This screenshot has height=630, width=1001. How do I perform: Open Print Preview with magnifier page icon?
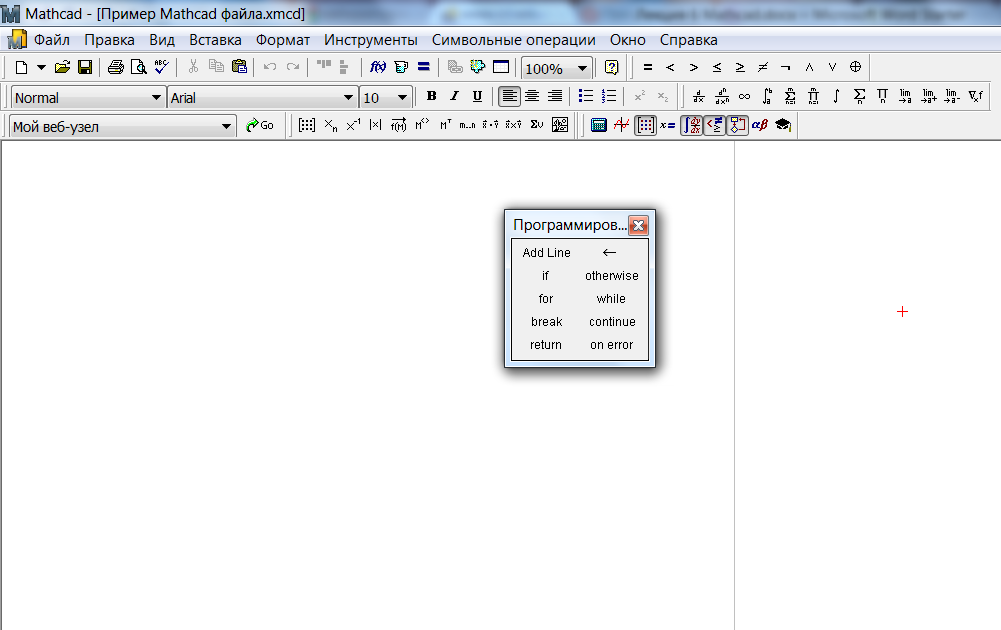click(139, 67)
